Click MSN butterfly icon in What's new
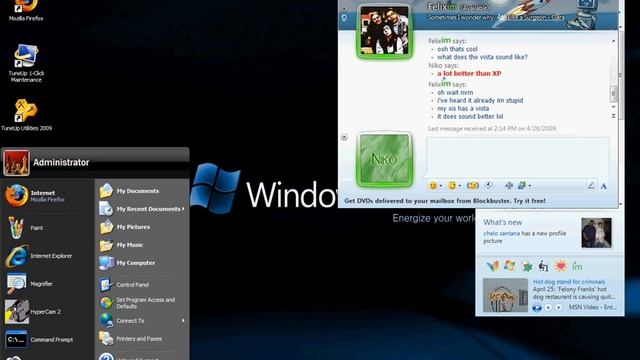640x360 pixels. (493, 267)
